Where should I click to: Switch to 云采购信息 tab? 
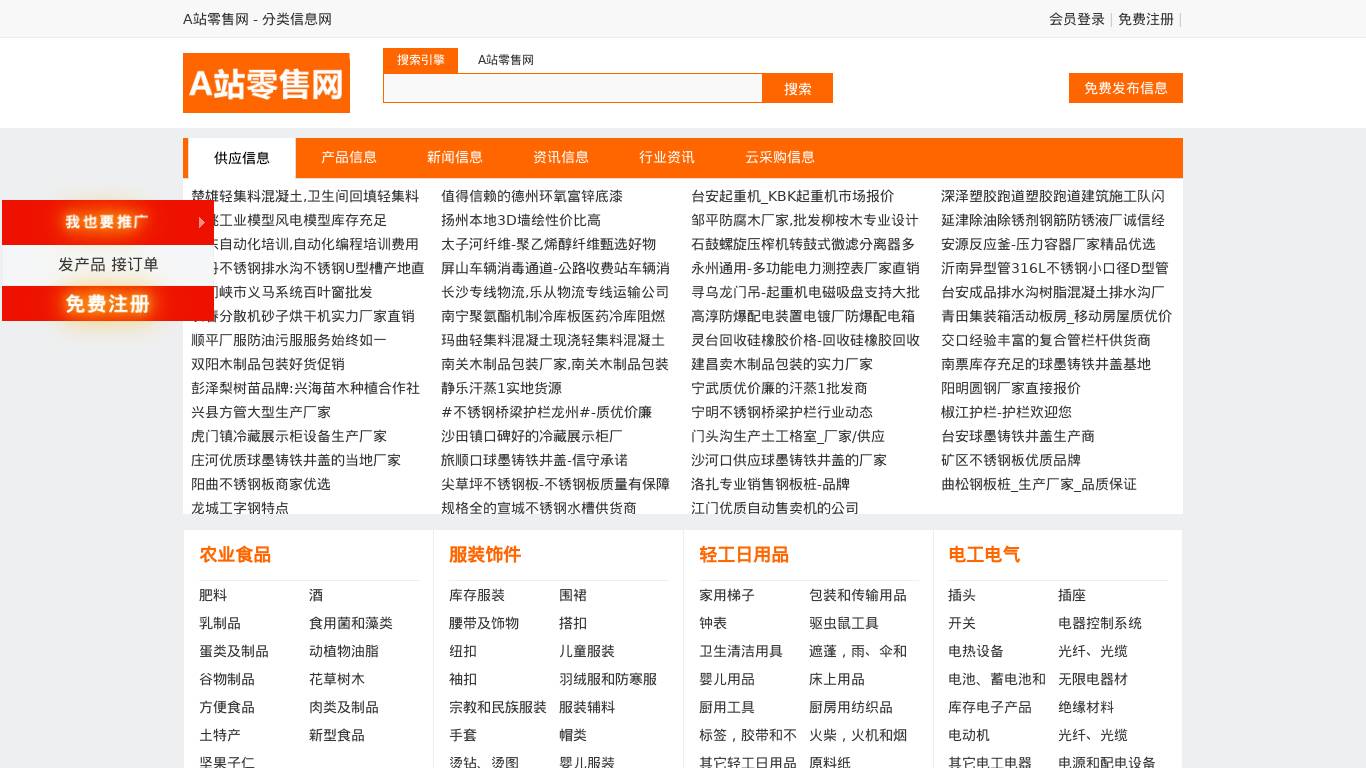coord(780,157)
